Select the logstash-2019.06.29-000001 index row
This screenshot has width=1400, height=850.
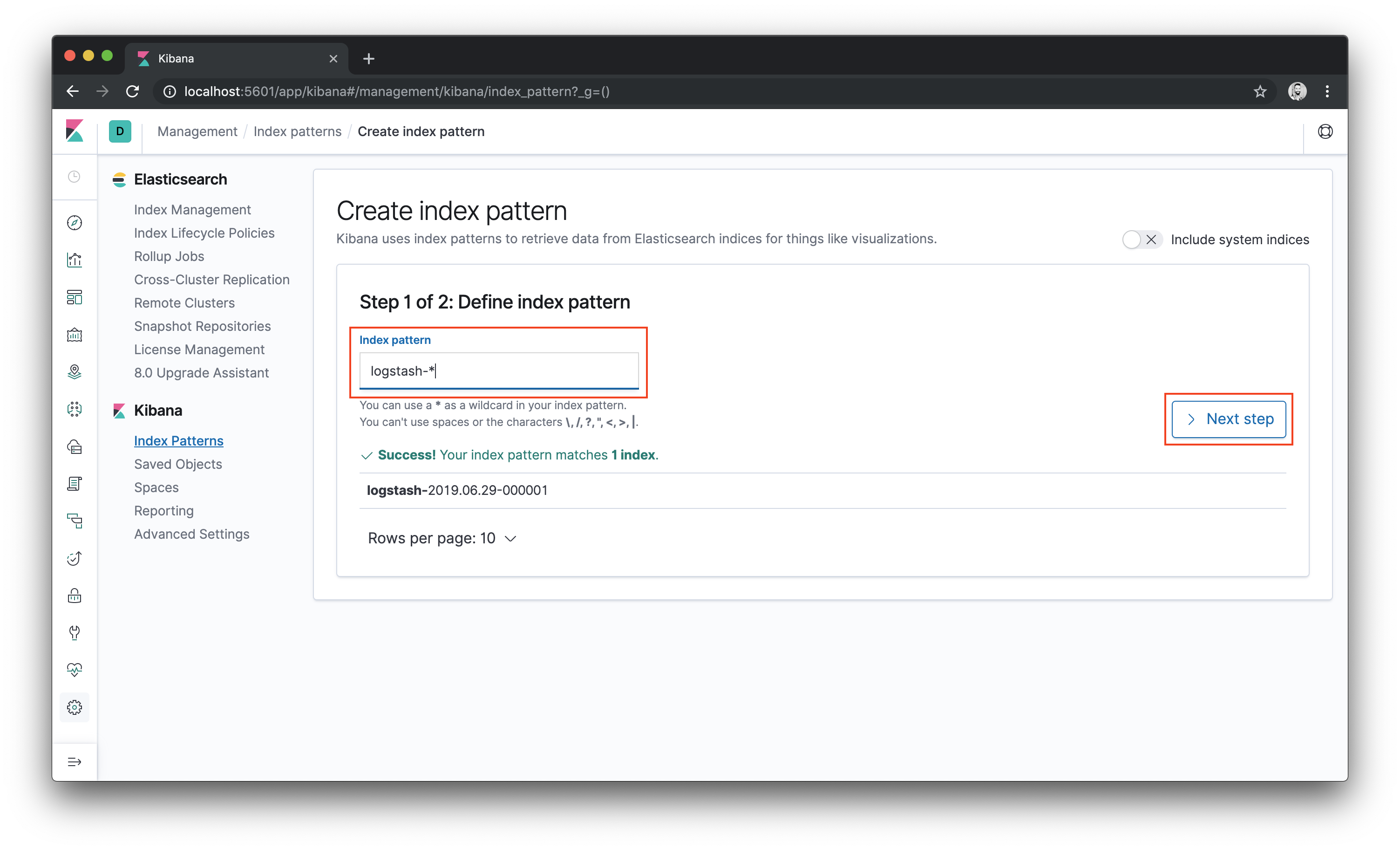[822, 490]
